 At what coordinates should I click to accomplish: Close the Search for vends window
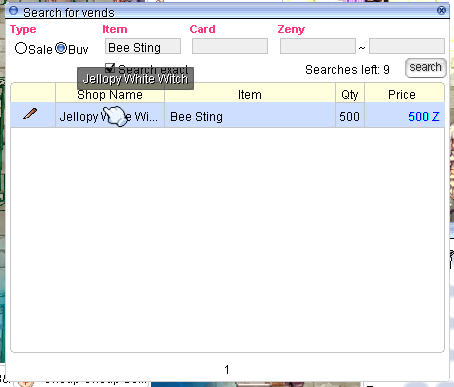(x=441, y=10)
